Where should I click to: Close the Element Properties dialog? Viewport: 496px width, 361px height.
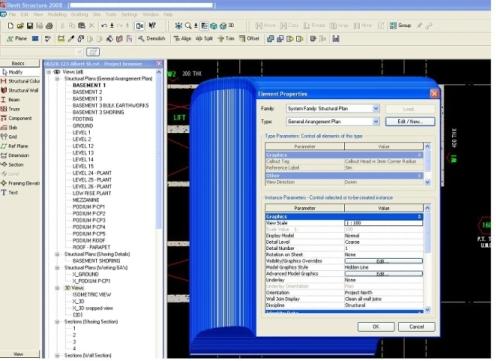click(434, 94)
